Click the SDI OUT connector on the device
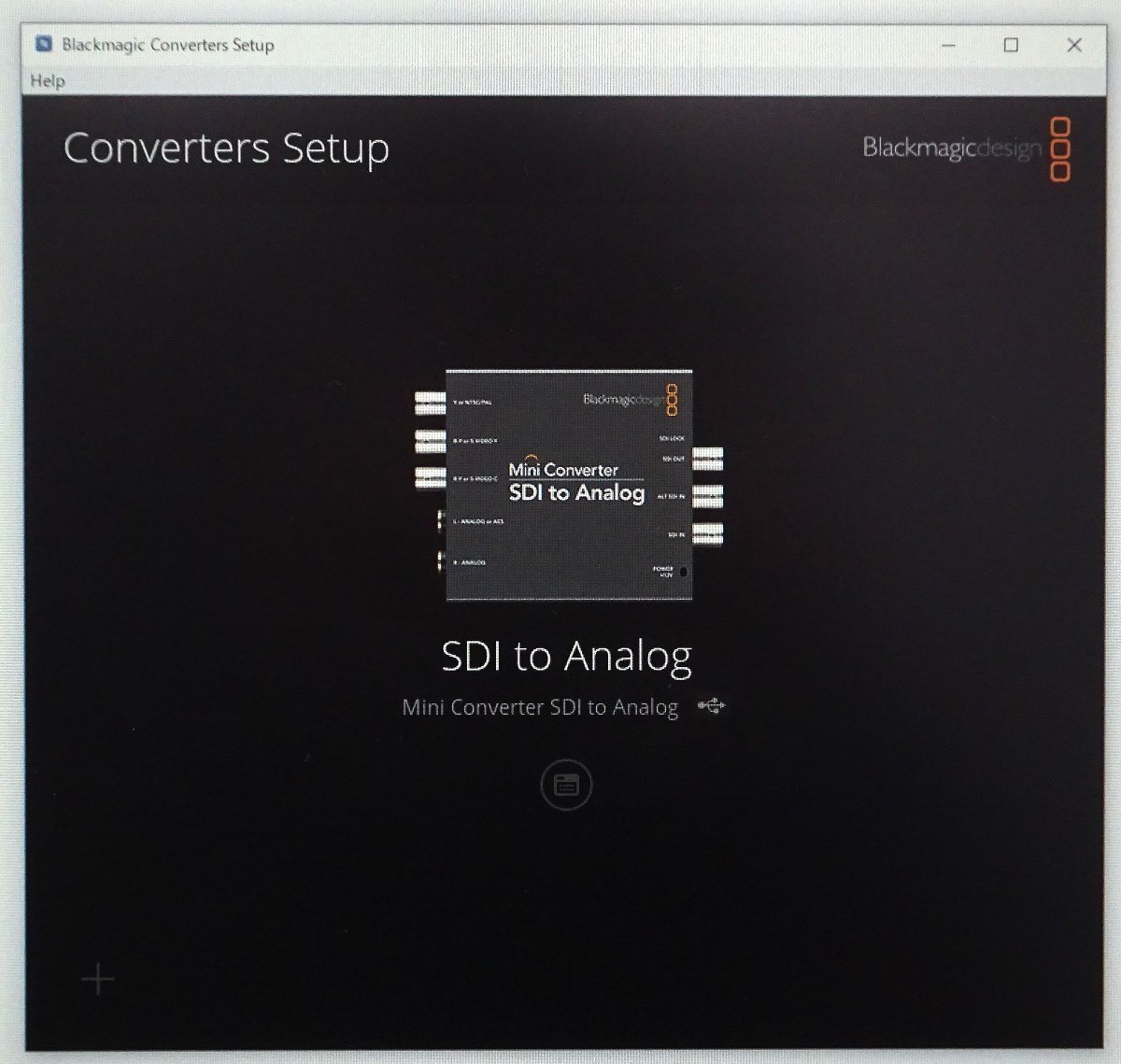Viewport: 1121px width, 1064px height. [x=707, y=459]
